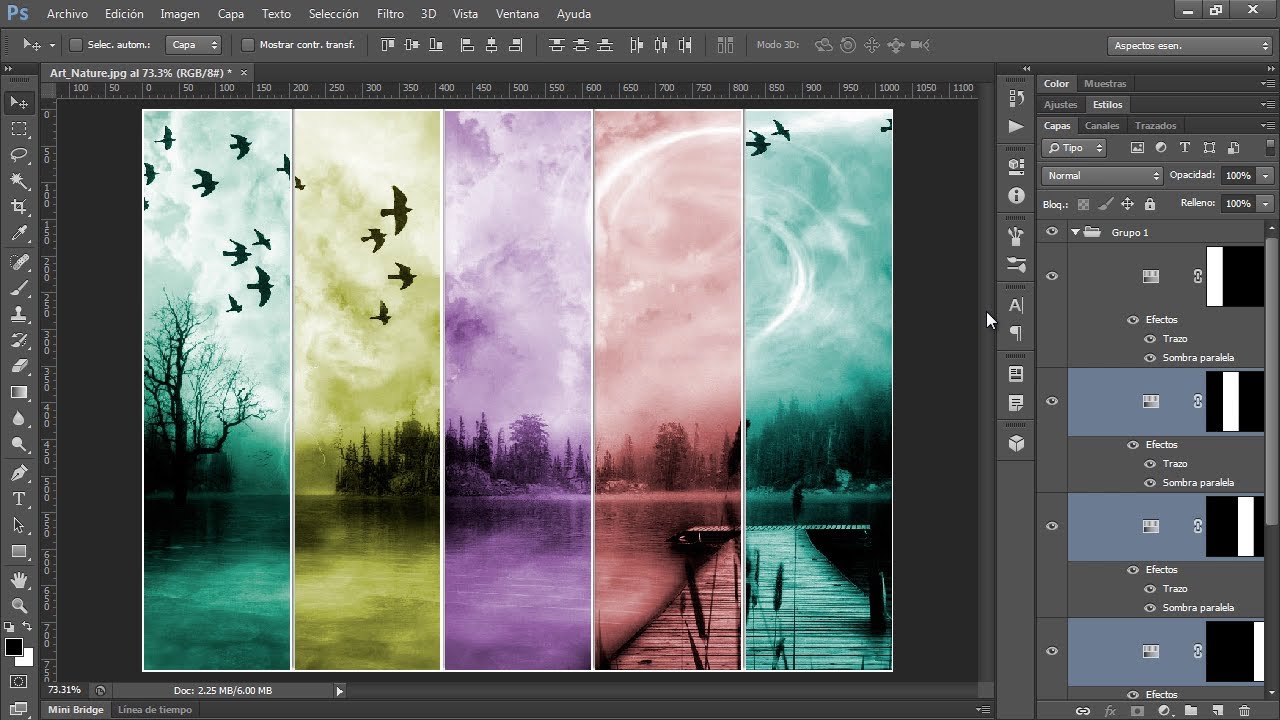
Task: Select the Crop tool
Action: pos(19,207)
